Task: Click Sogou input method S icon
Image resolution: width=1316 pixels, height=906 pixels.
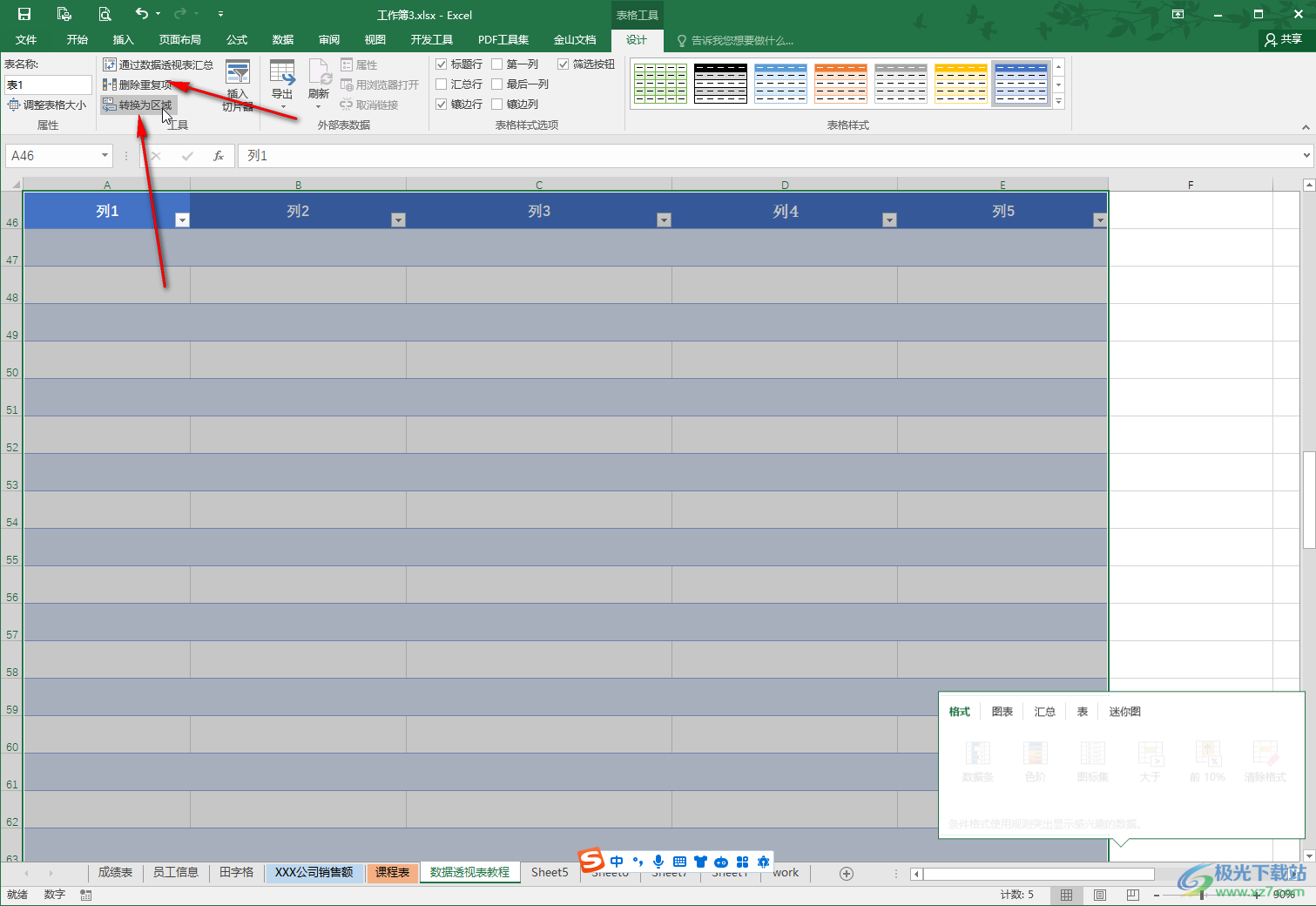Action: pos(591,859)
